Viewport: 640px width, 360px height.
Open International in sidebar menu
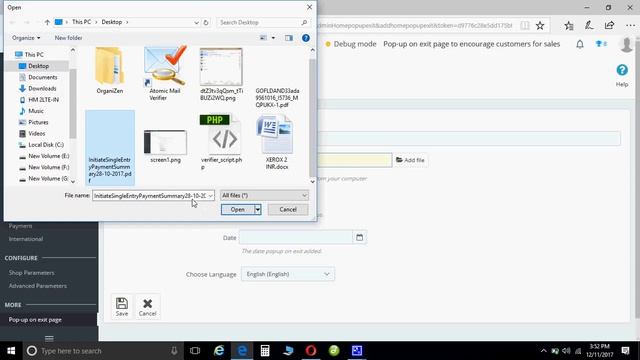[x=26, y=239]
